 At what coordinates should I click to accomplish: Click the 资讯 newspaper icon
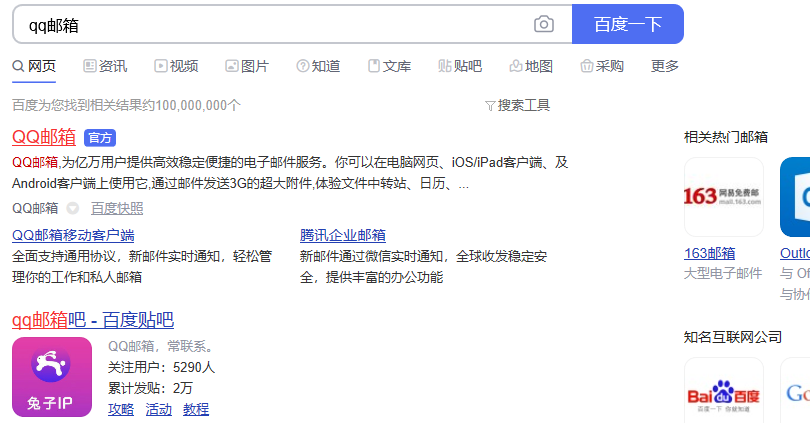[89, 66]
